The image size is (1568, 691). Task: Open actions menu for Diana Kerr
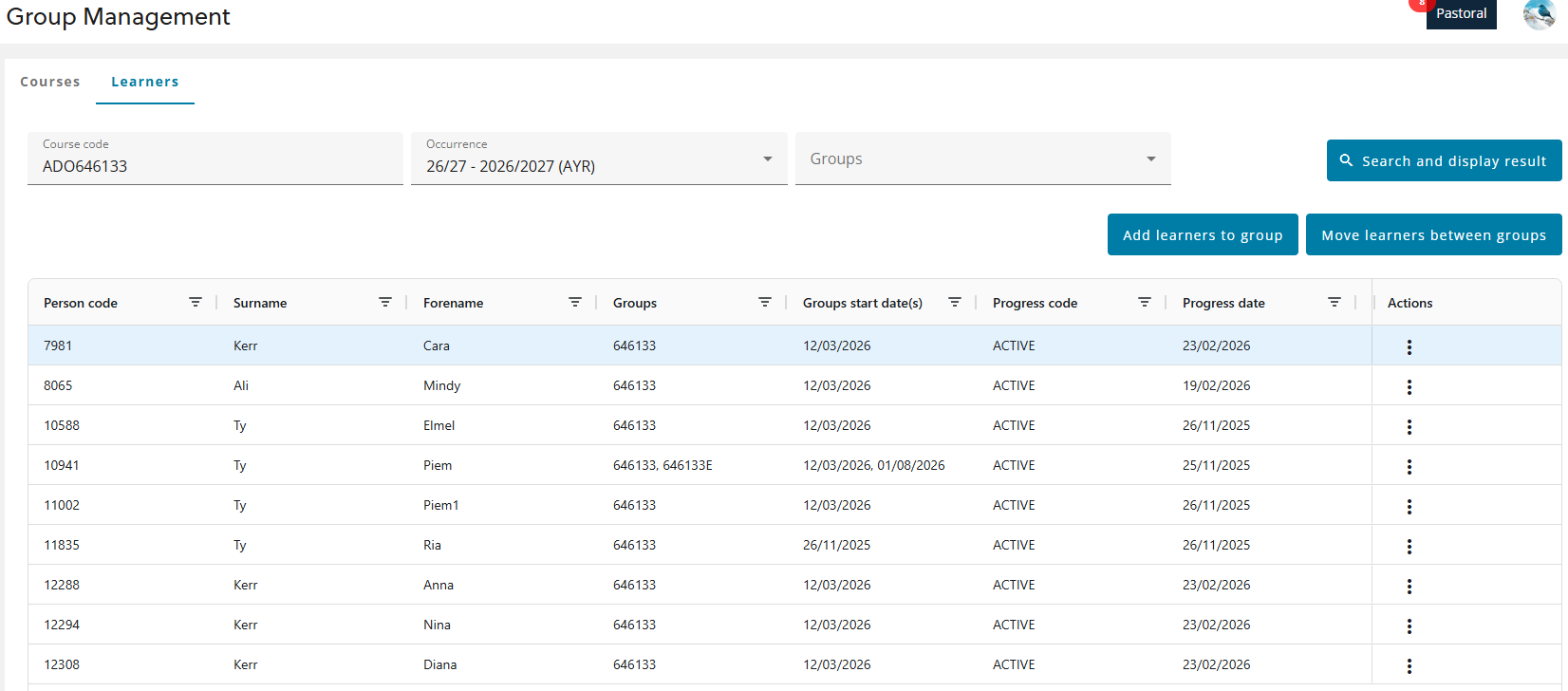click(1409, 666)
